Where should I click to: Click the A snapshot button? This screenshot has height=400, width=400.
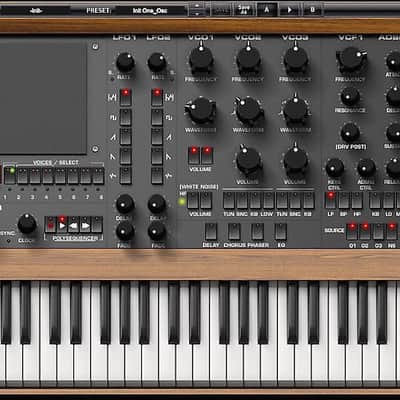(x=267, y=10)
